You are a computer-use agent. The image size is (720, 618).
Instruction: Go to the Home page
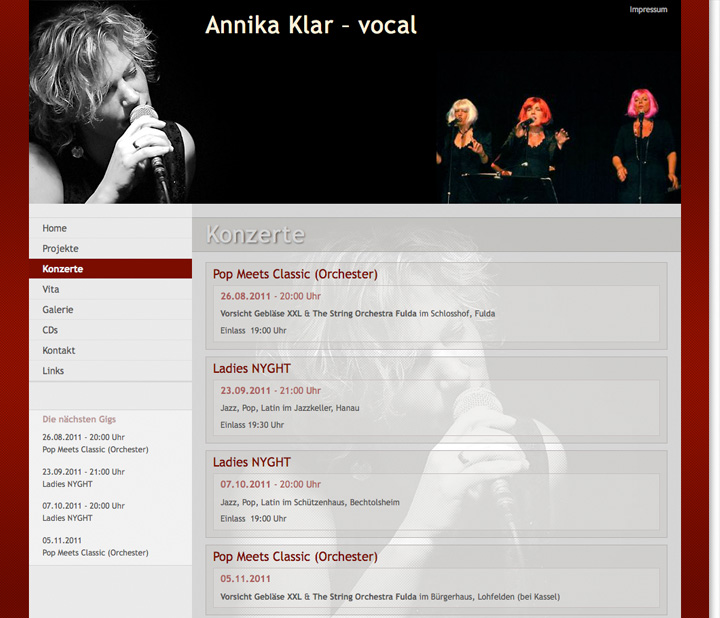pos(110,228)
